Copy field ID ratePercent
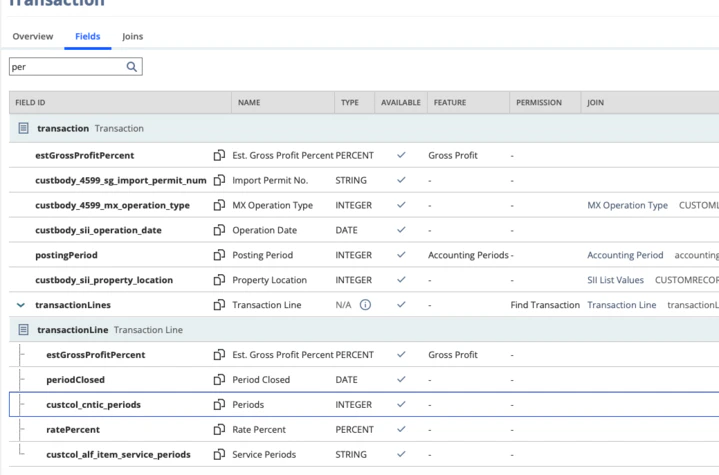This screenshot has height=475, width=719. (219, 429)
